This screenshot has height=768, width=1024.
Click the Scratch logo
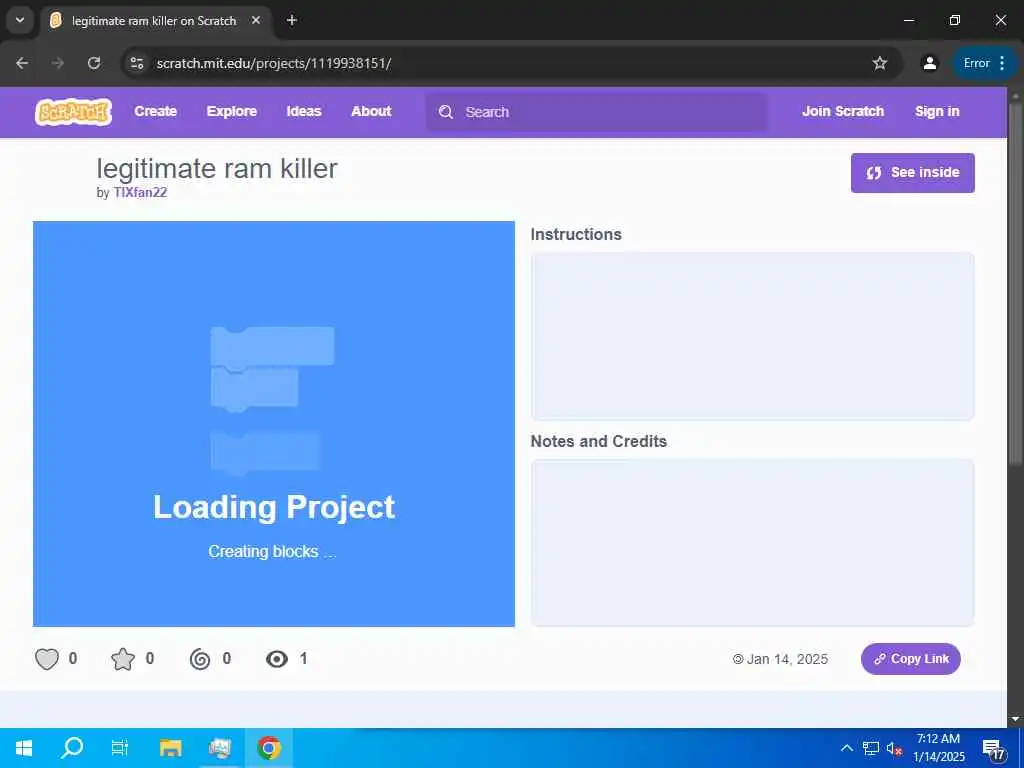(73, 112)
